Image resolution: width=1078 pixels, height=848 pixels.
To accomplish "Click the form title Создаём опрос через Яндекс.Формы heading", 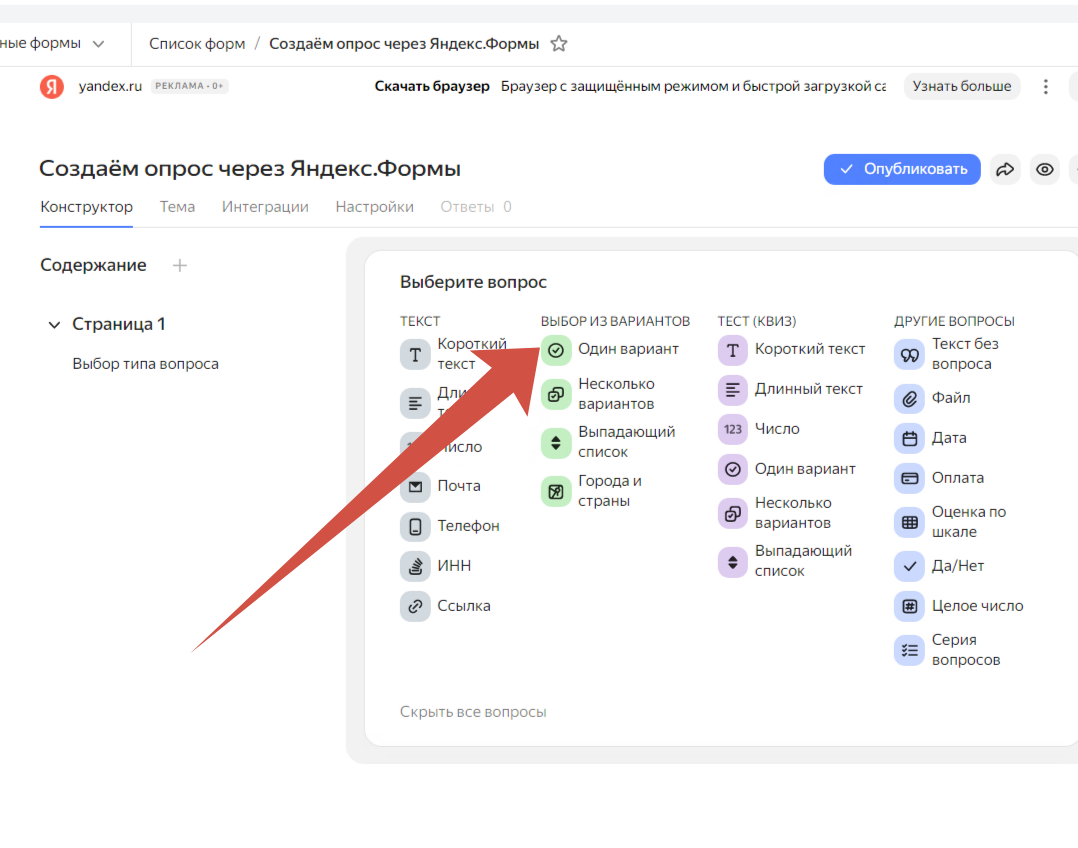I will pos(250,168).
